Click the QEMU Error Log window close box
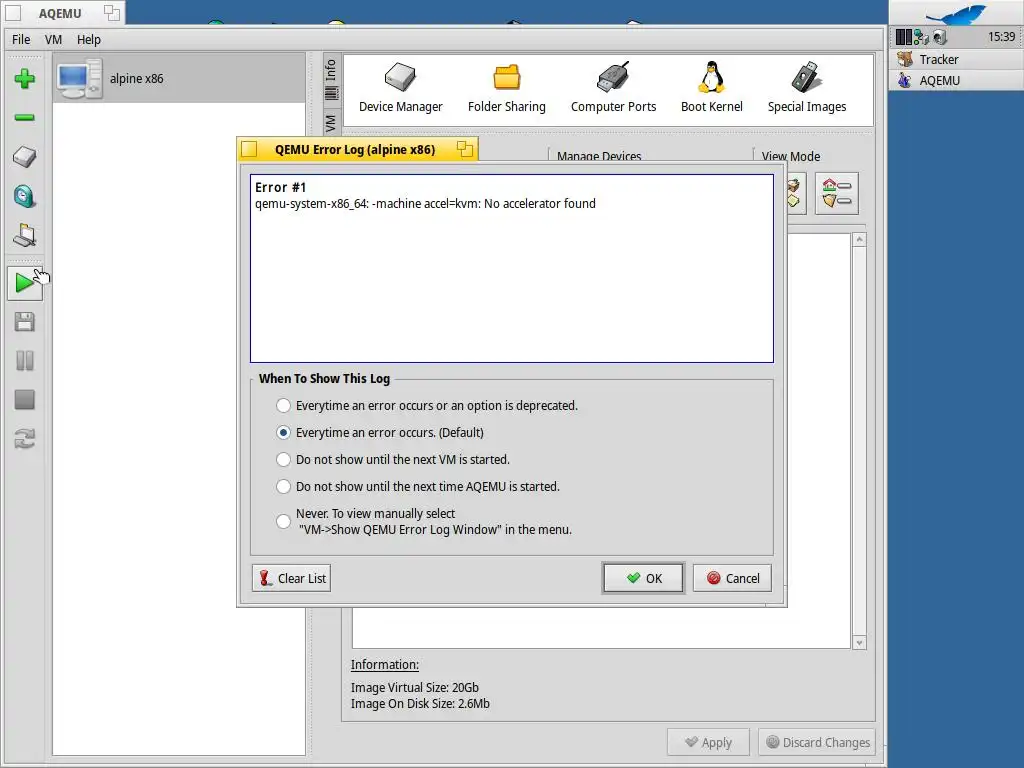 coord(249,149)
